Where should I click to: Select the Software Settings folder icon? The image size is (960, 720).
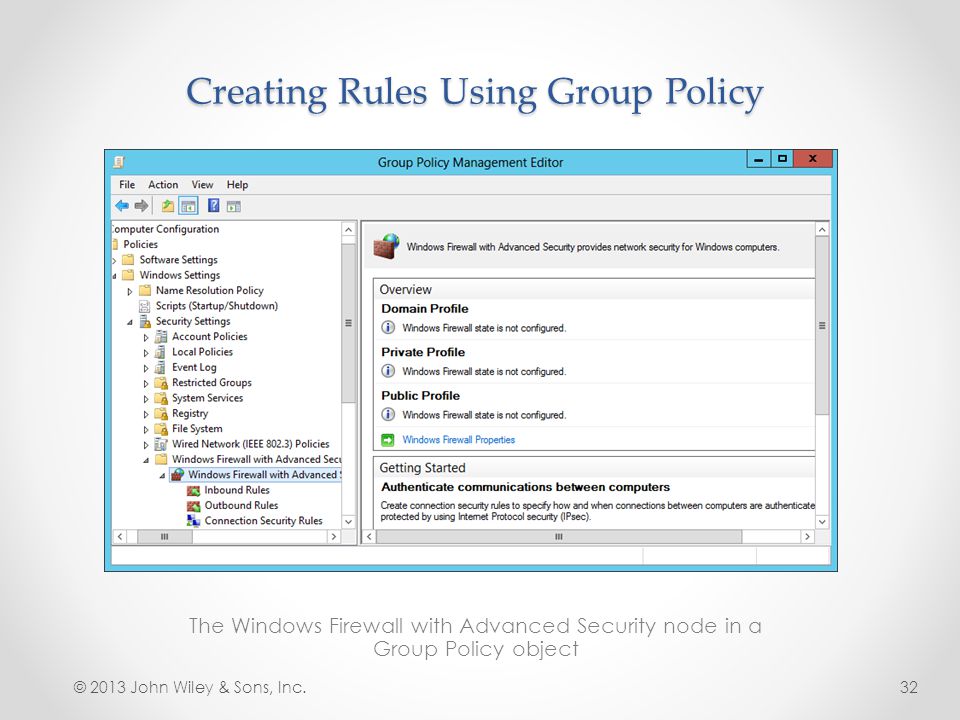tap(128, 260)
